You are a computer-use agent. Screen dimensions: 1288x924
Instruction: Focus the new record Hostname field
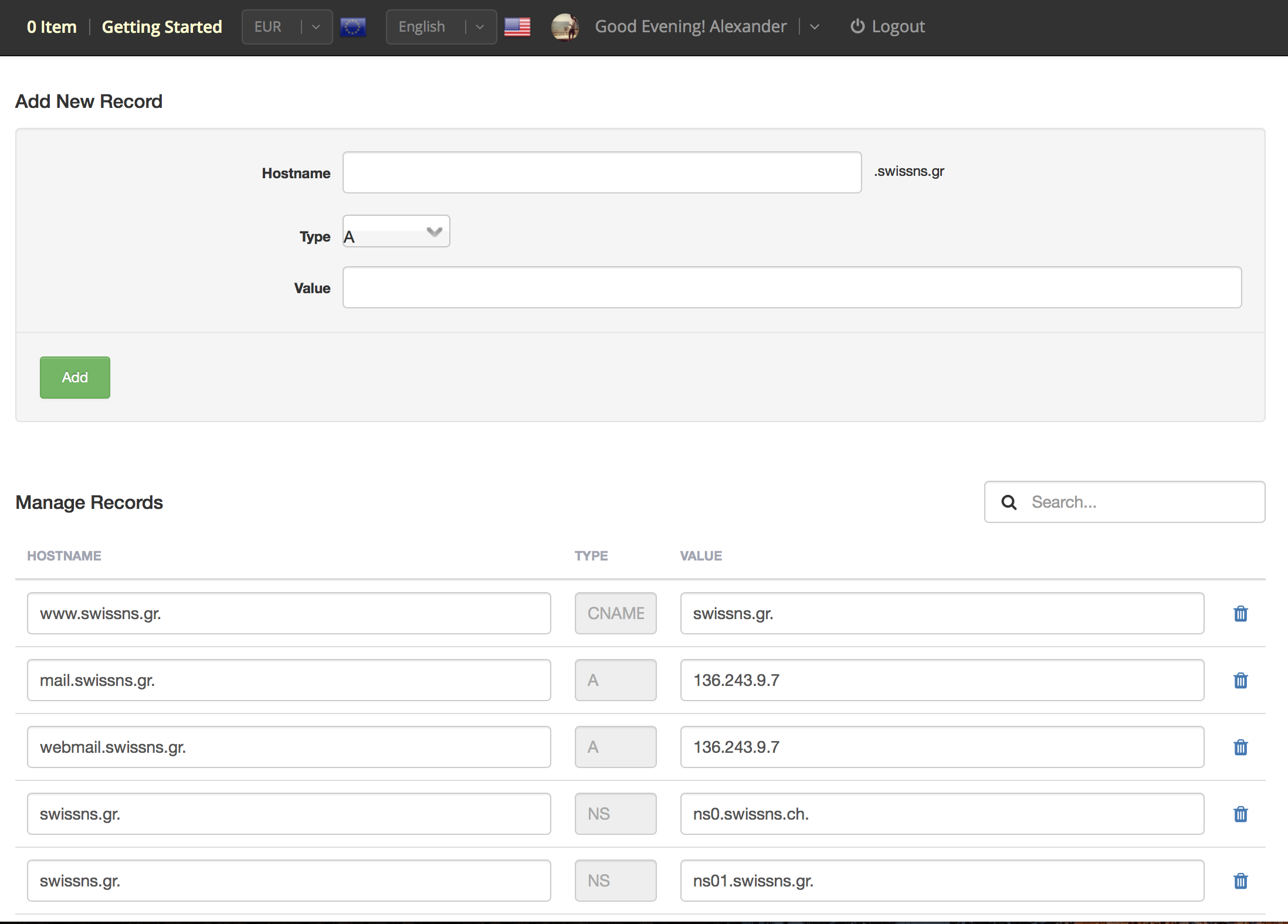point(602,172)
